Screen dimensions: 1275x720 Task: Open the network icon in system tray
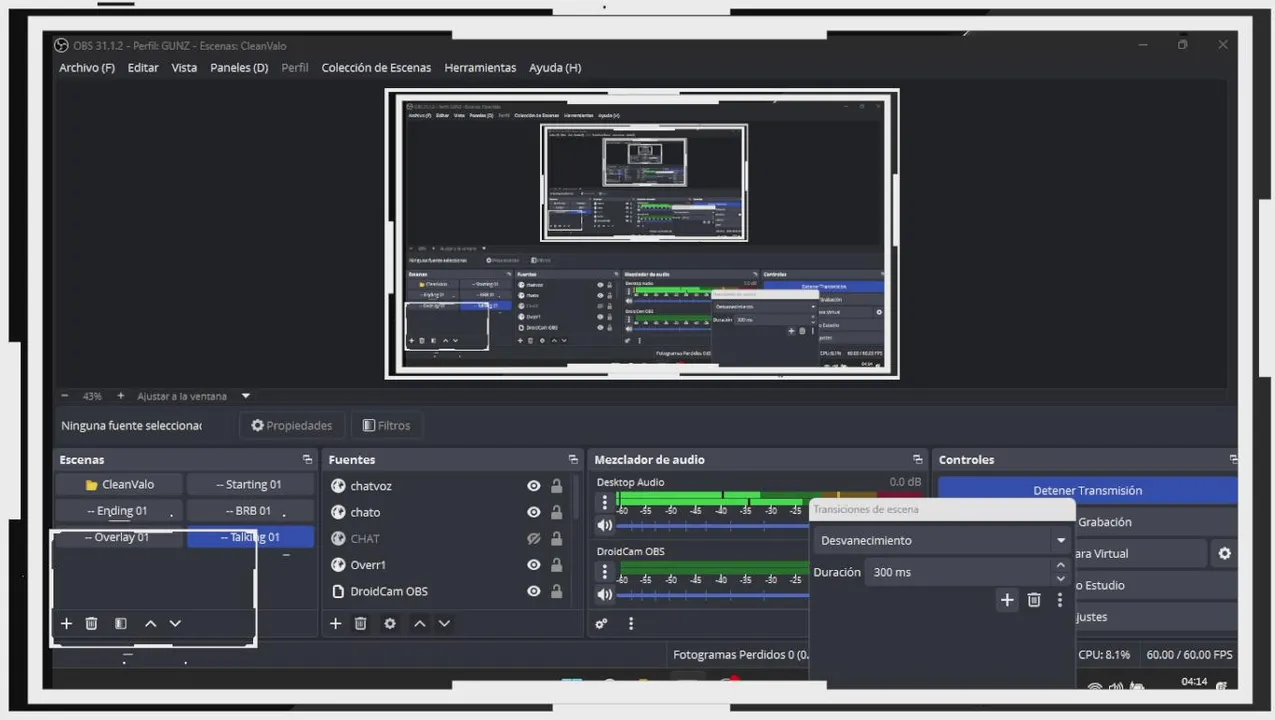click(1095, 687)
